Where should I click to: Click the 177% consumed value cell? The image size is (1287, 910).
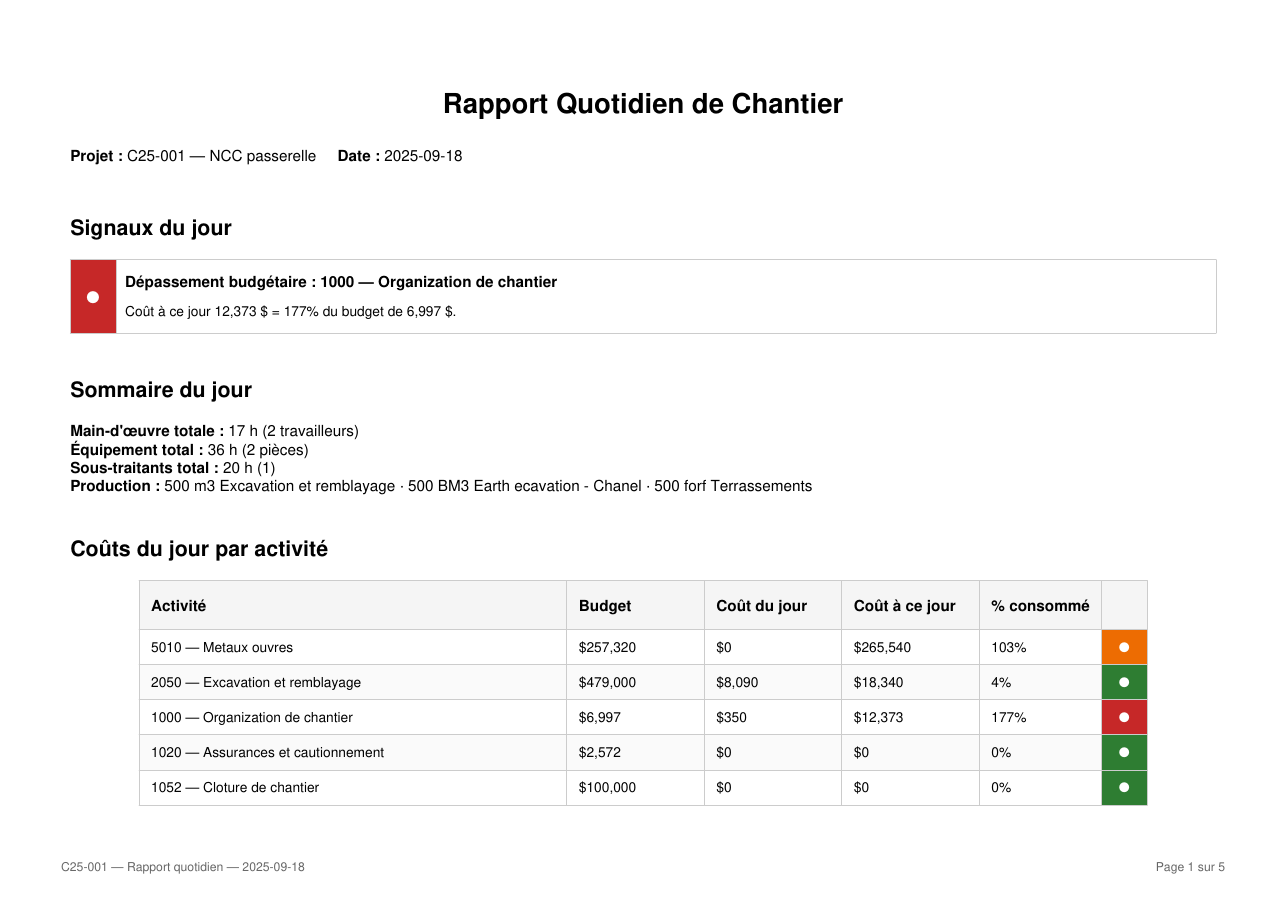[x=1040, y=717]
